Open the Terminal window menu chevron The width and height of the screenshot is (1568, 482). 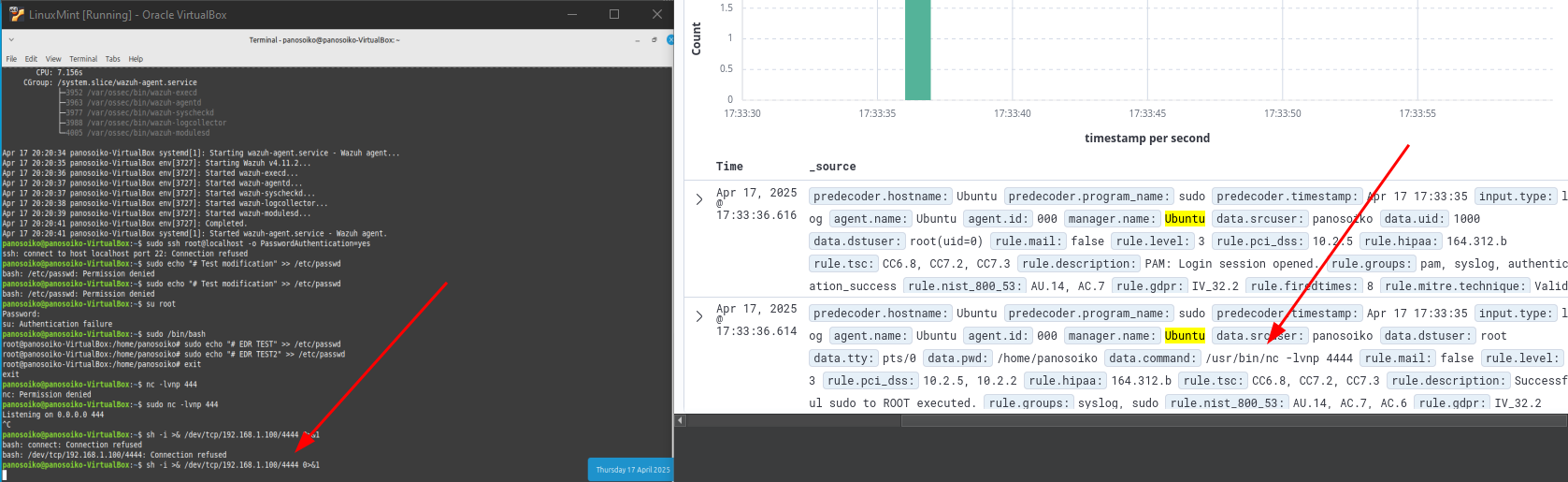coord(9,40)
